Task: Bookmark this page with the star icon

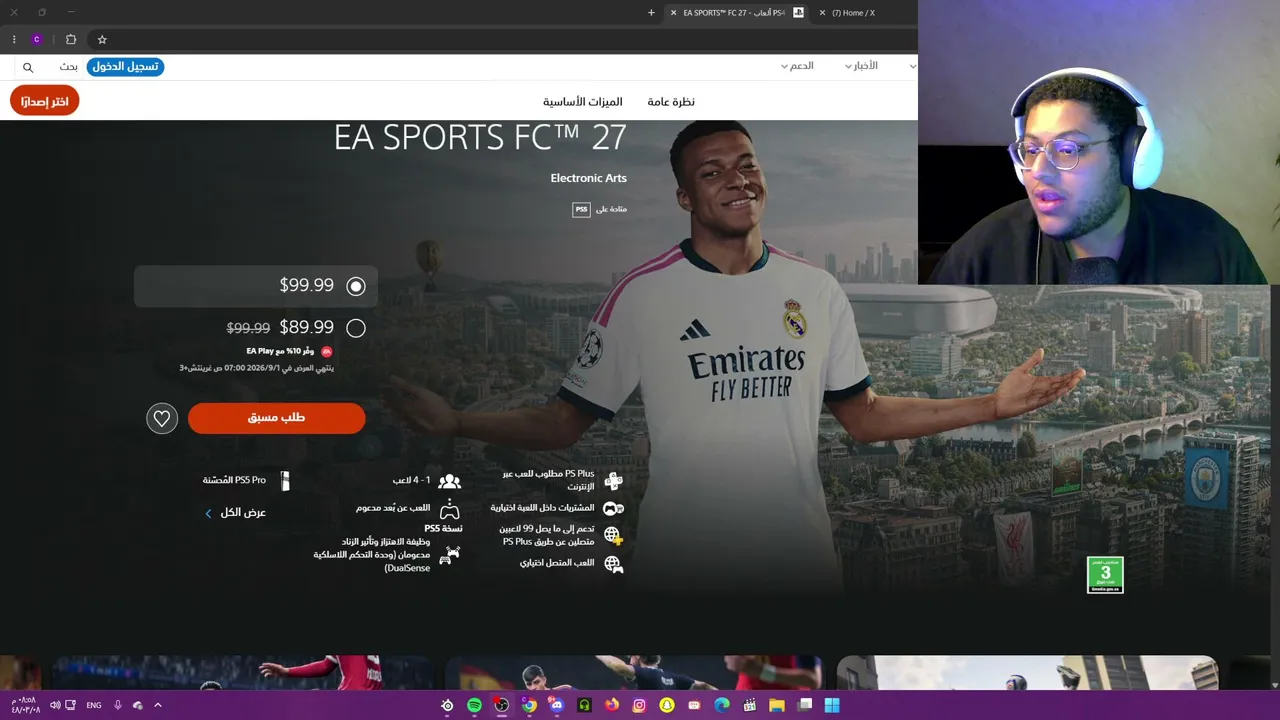Action: point(102,40)
